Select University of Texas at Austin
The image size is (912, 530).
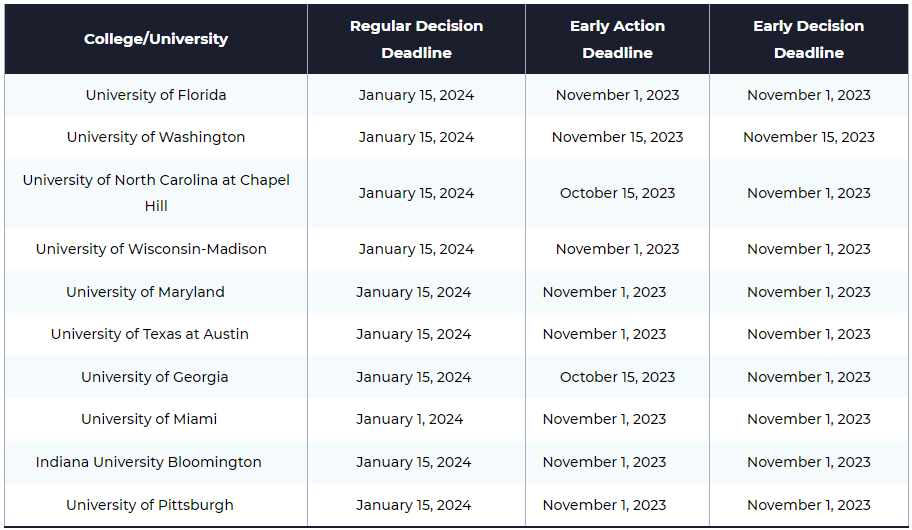(x=149, y=334)
